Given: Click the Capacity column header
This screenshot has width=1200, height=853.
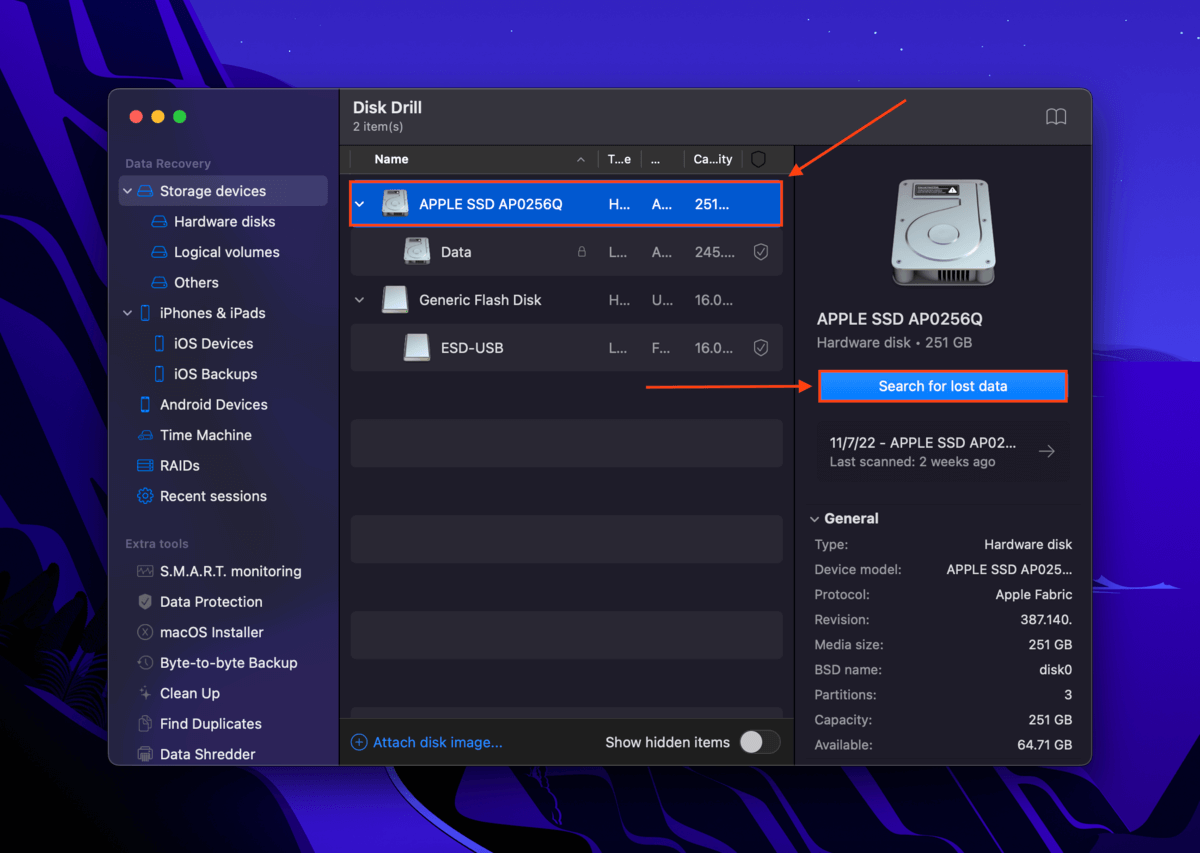Looking at the screenshot, I should pos(713,159).
